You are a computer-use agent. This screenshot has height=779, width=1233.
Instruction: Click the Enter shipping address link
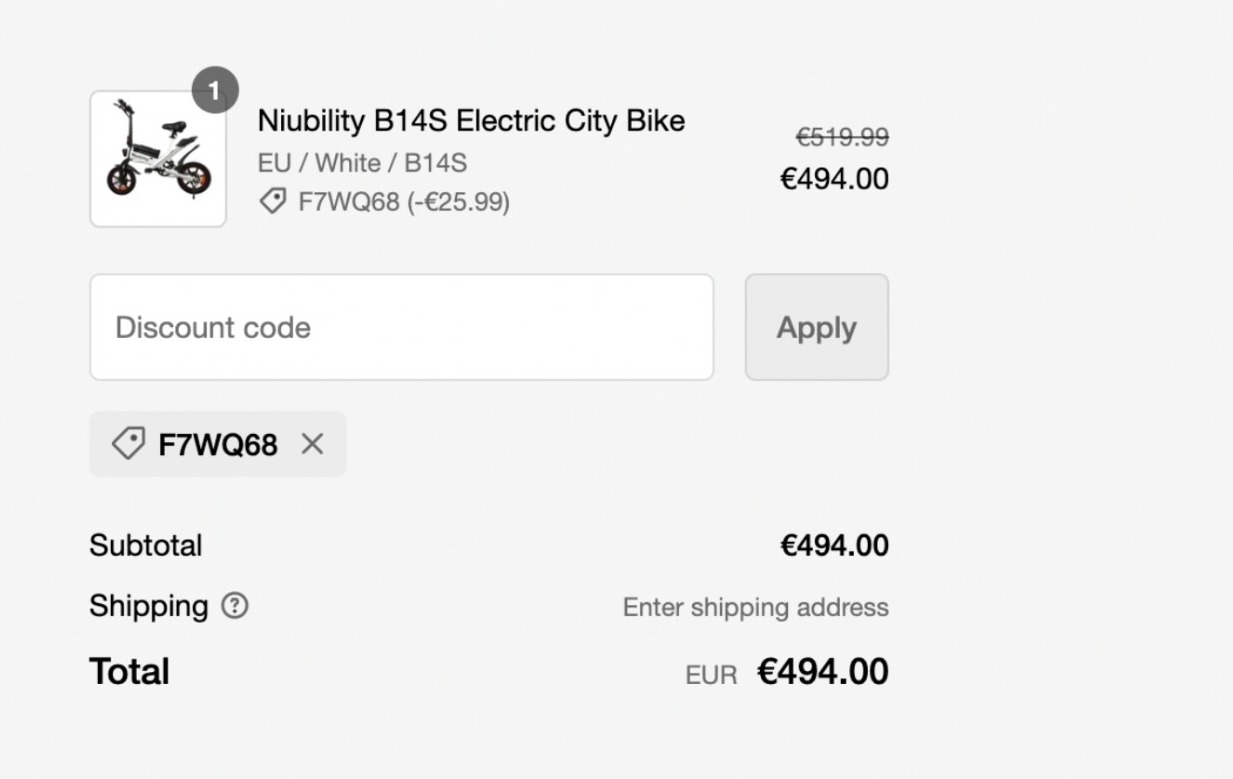(x=756, y=606)
